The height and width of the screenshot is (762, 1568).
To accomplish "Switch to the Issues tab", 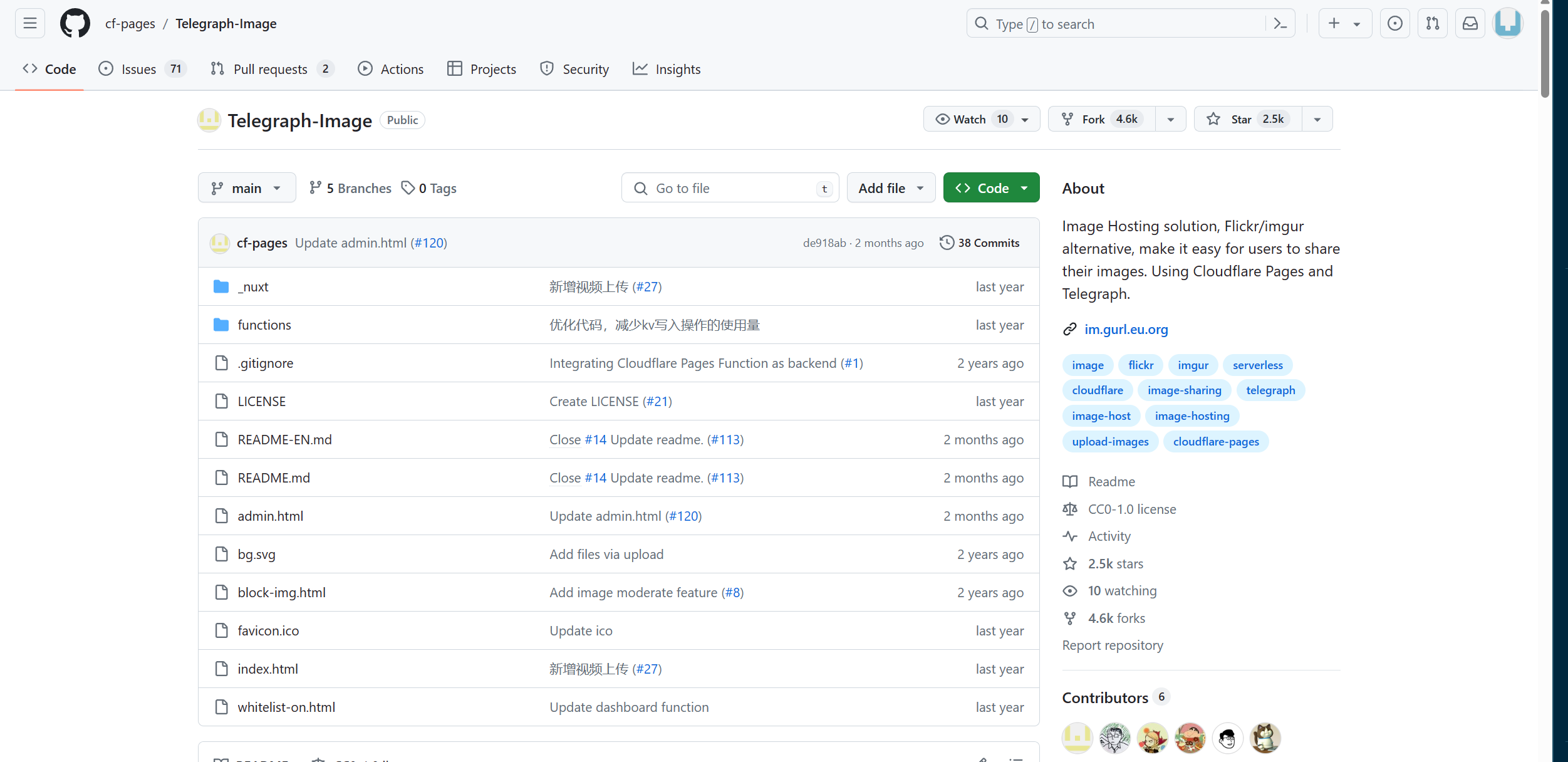I will click(x=139, y=69).
